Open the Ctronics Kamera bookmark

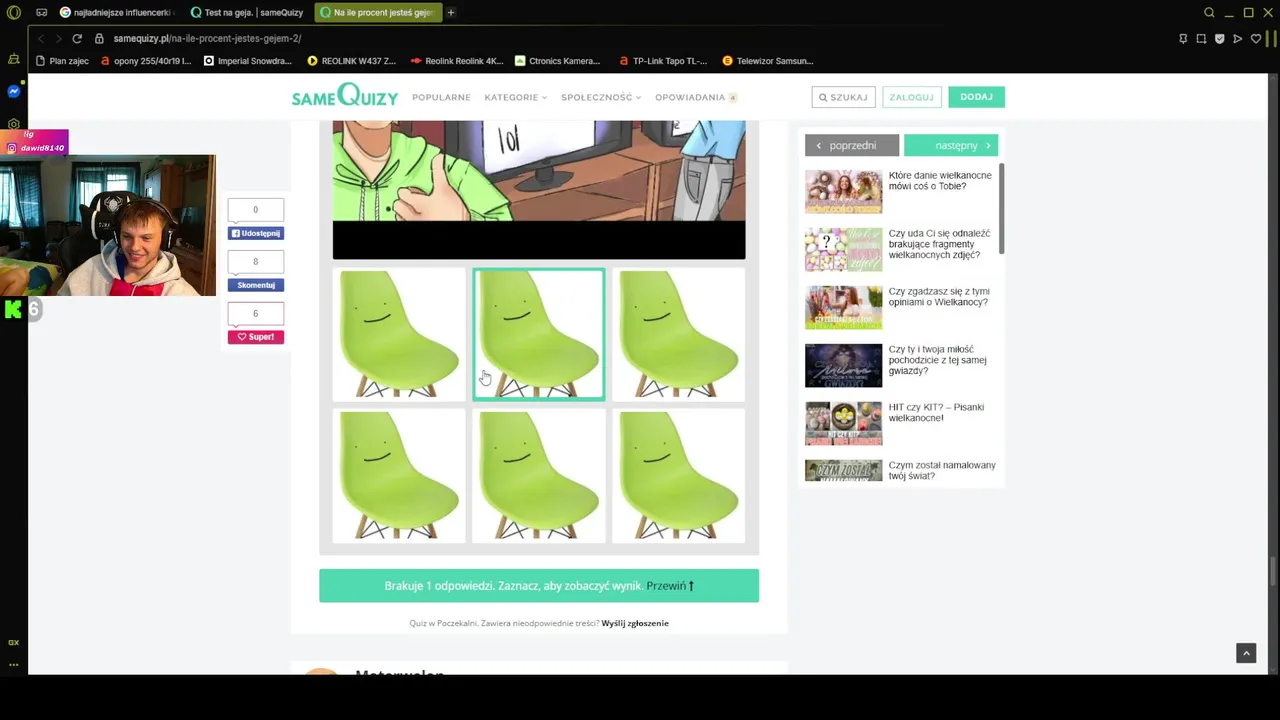[x=558, y=61]
